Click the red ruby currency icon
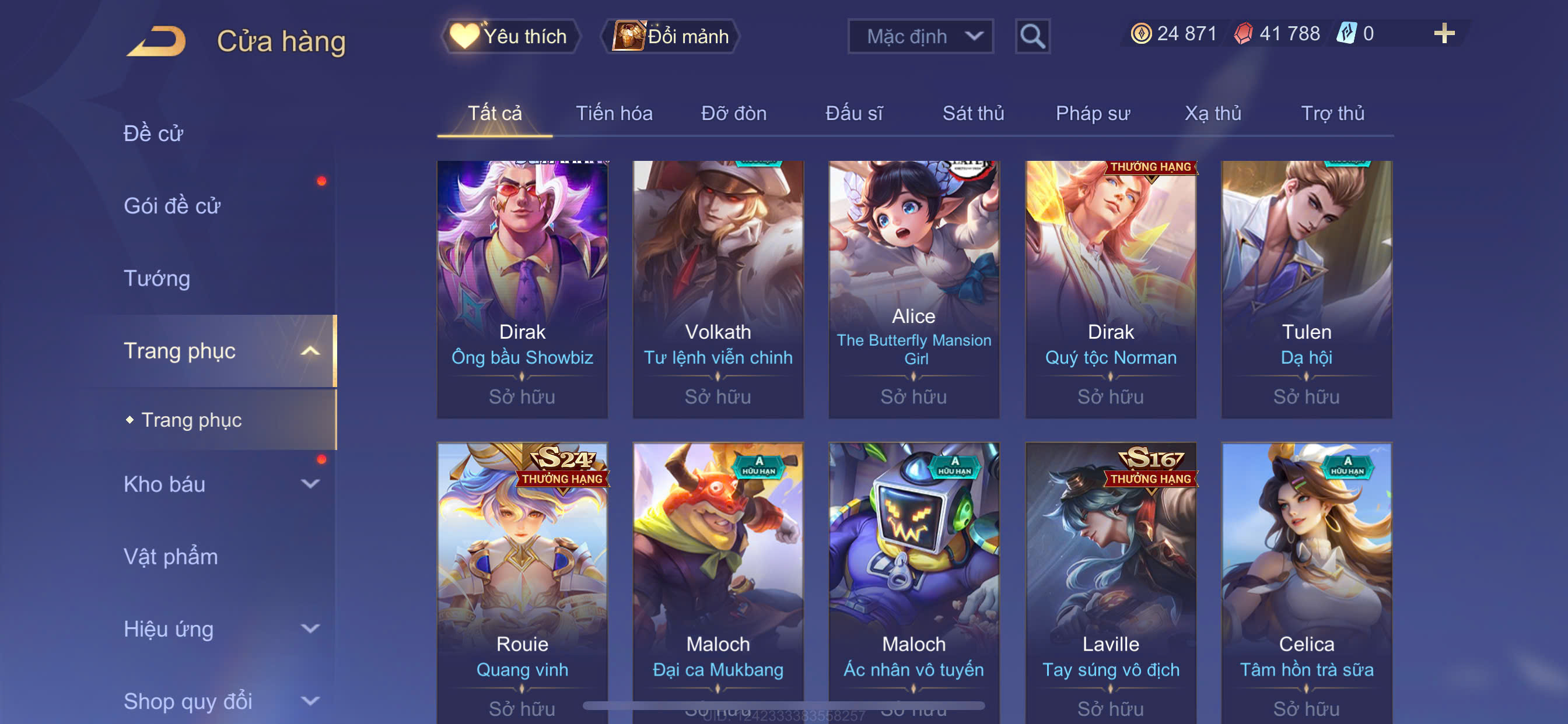Image resolution: width=1568 pixels, height=724 pixels. pos(1243,33)
